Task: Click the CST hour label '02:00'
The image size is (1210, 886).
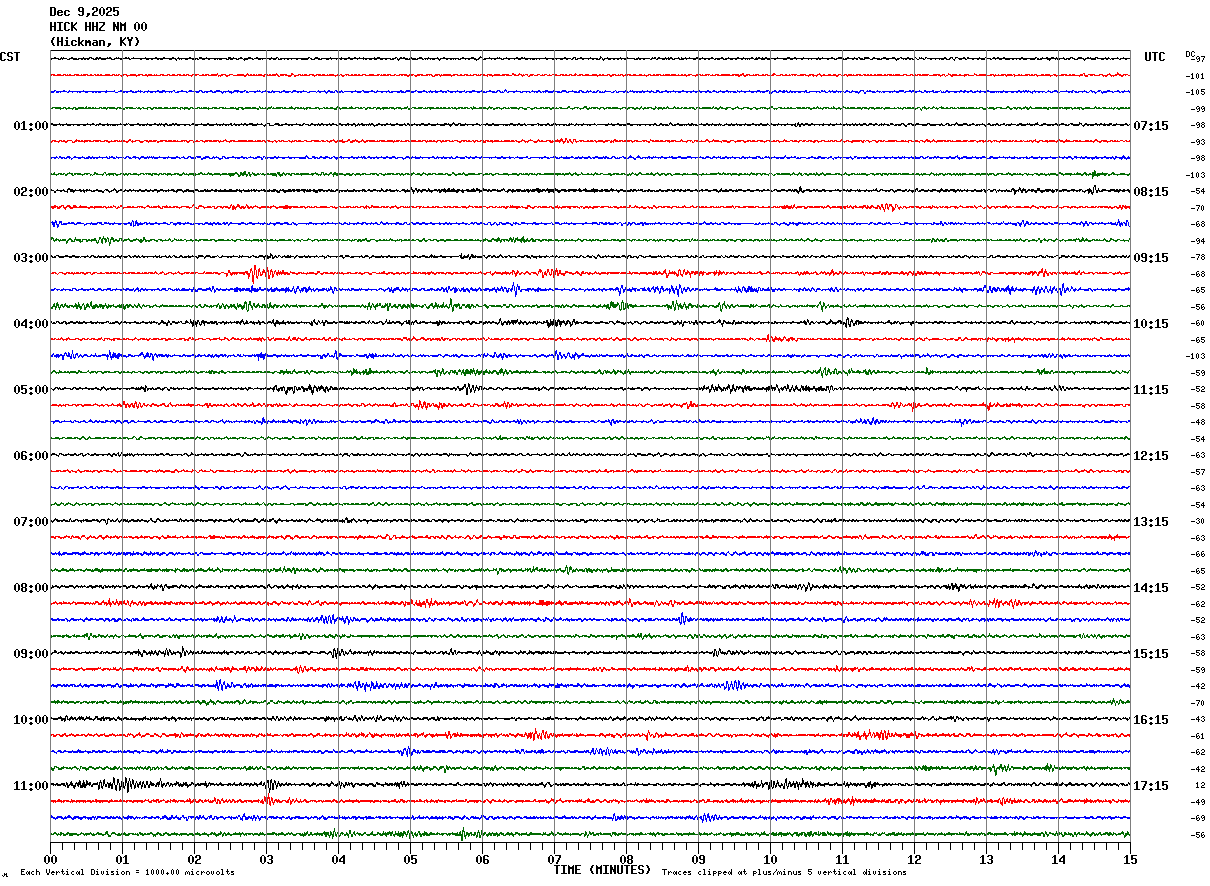Action: (31, 192)
